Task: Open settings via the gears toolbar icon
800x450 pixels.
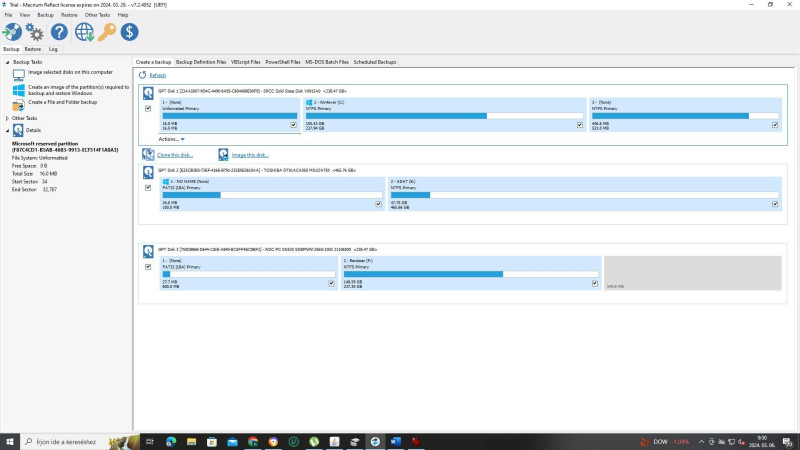Action: [35, 32]
